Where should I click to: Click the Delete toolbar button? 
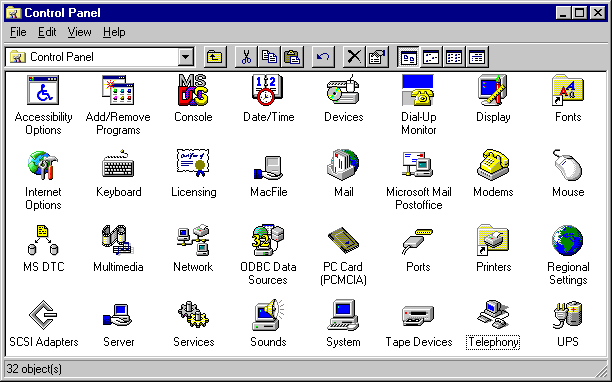(354, 57)
